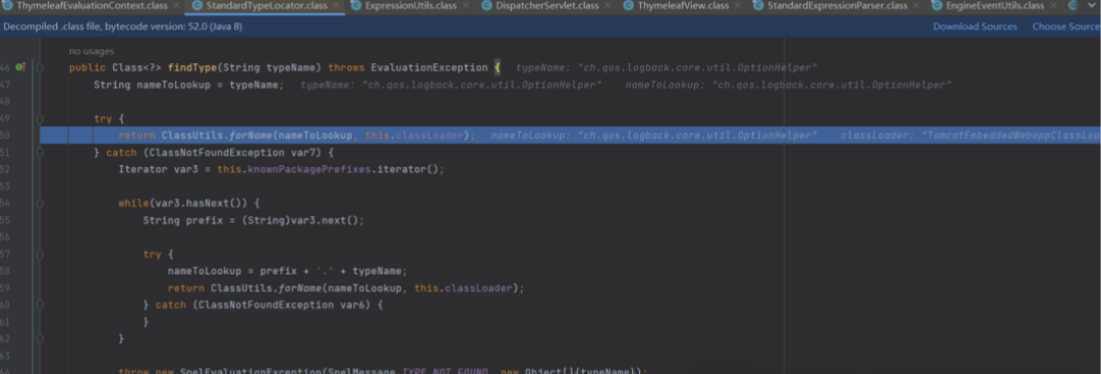1101x374 pixels.
Task: Click the 'no usages' hint above findType
Action: 91,51
